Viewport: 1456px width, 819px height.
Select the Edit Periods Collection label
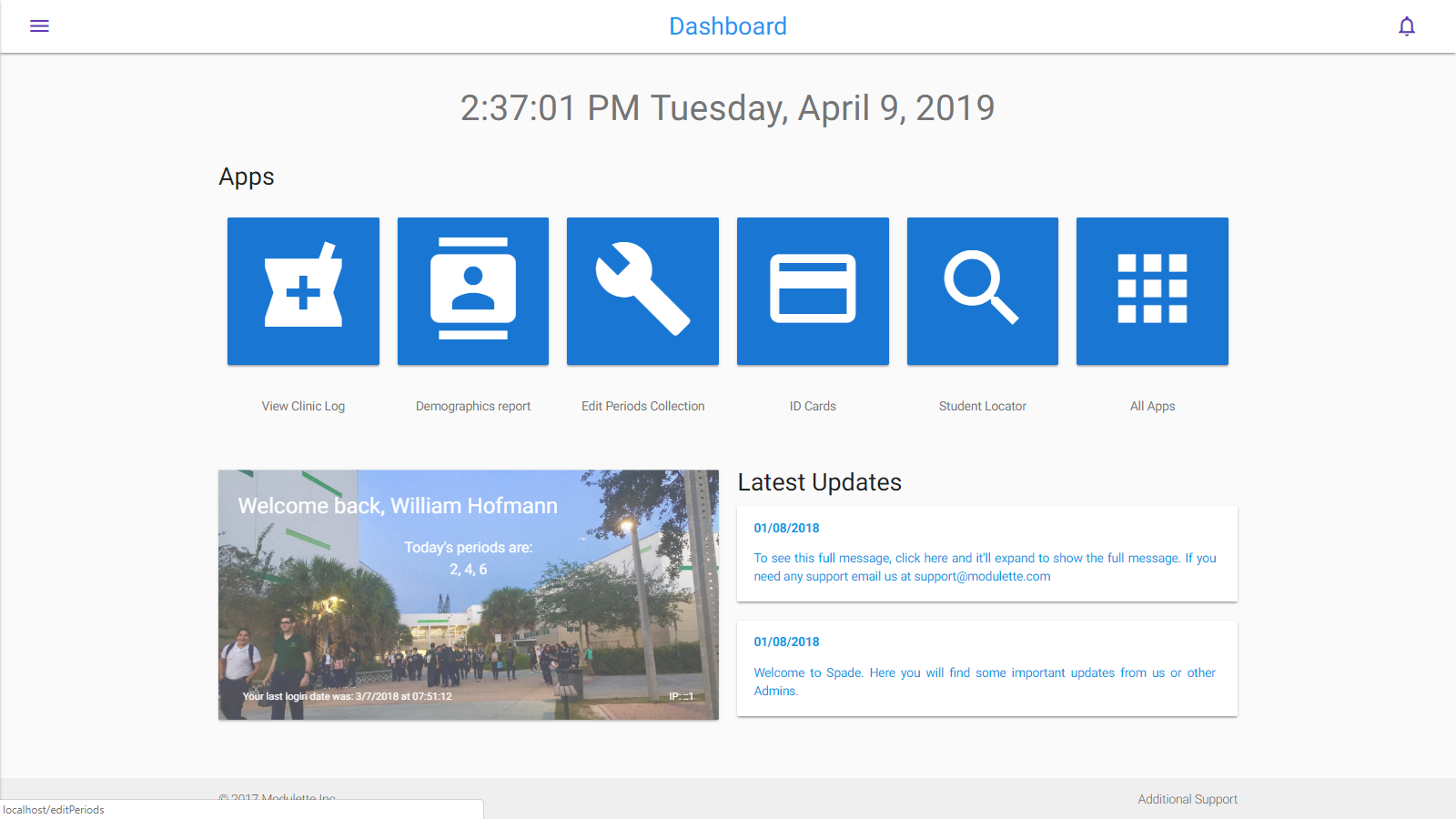click(642, 406)
